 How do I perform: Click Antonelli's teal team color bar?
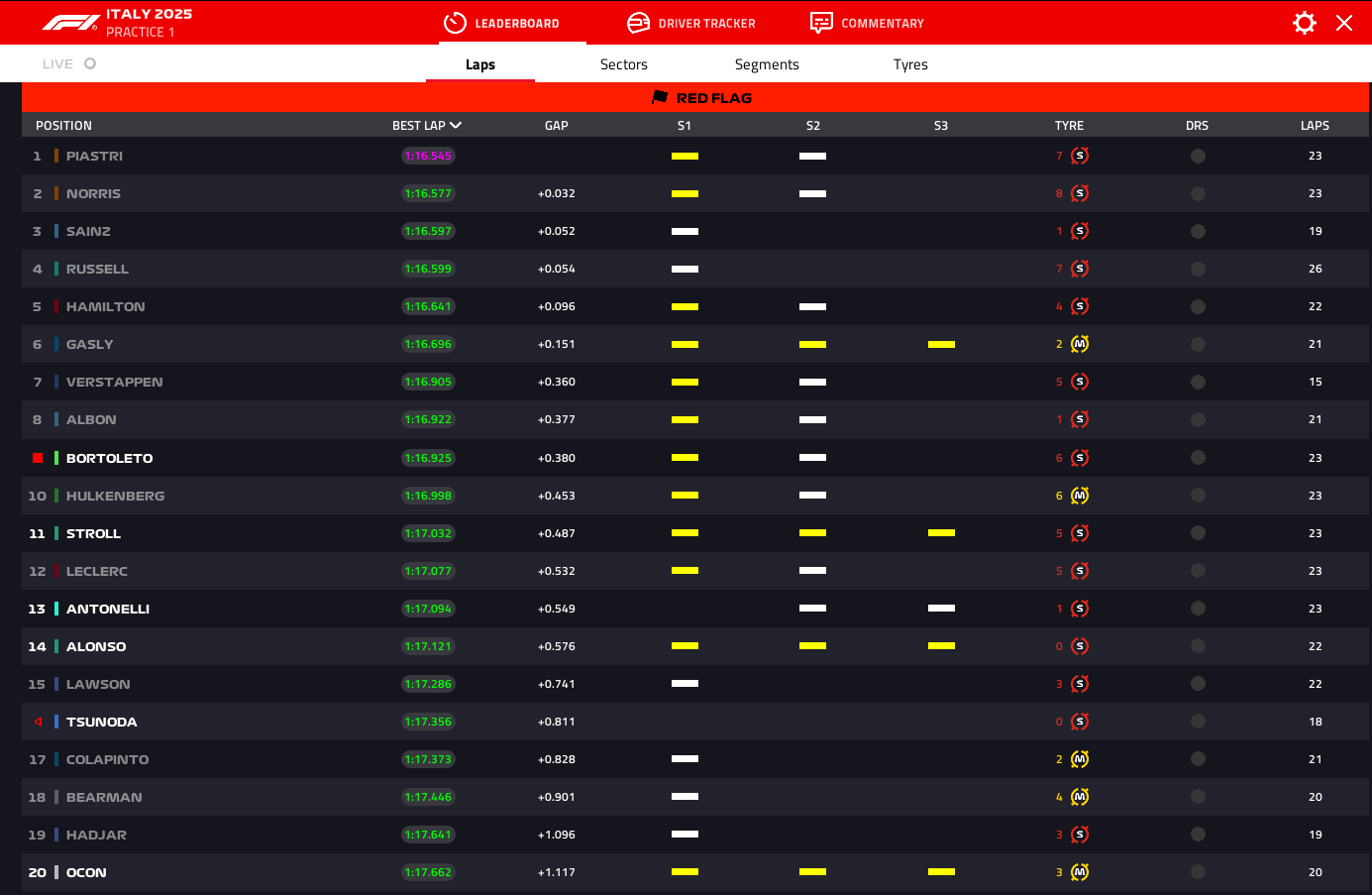[56, 609]
